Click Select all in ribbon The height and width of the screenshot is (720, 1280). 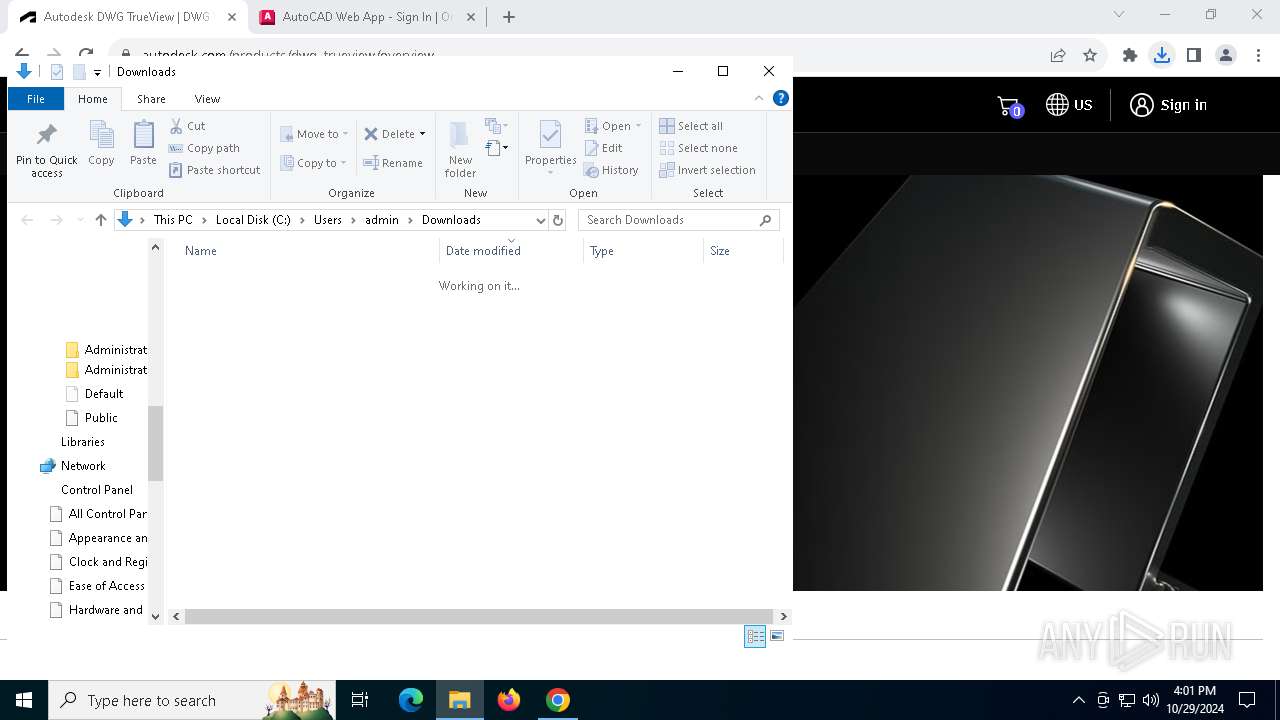[691, 126]
